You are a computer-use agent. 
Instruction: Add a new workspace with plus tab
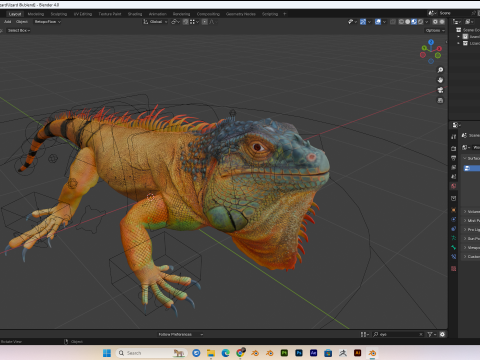point(285,14)
